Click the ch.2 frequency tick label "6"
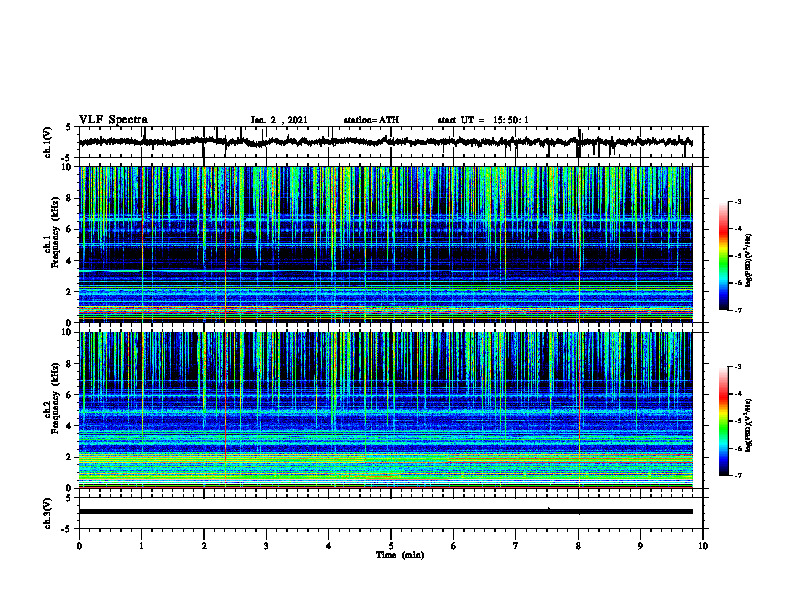This screenshot has height=612, width=792. click(x=70, y=395)
